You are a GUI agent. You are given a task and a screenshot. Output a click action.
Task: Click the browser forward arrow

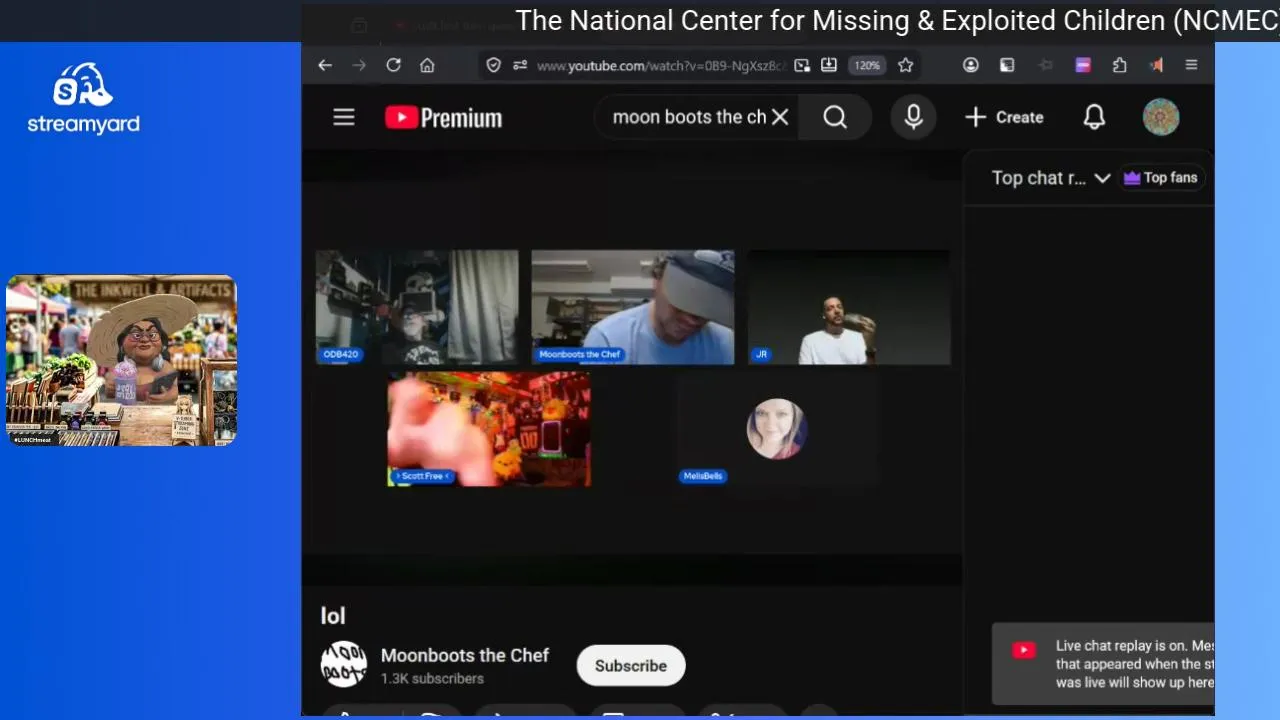pyautogui.click(x=359, y=65)
